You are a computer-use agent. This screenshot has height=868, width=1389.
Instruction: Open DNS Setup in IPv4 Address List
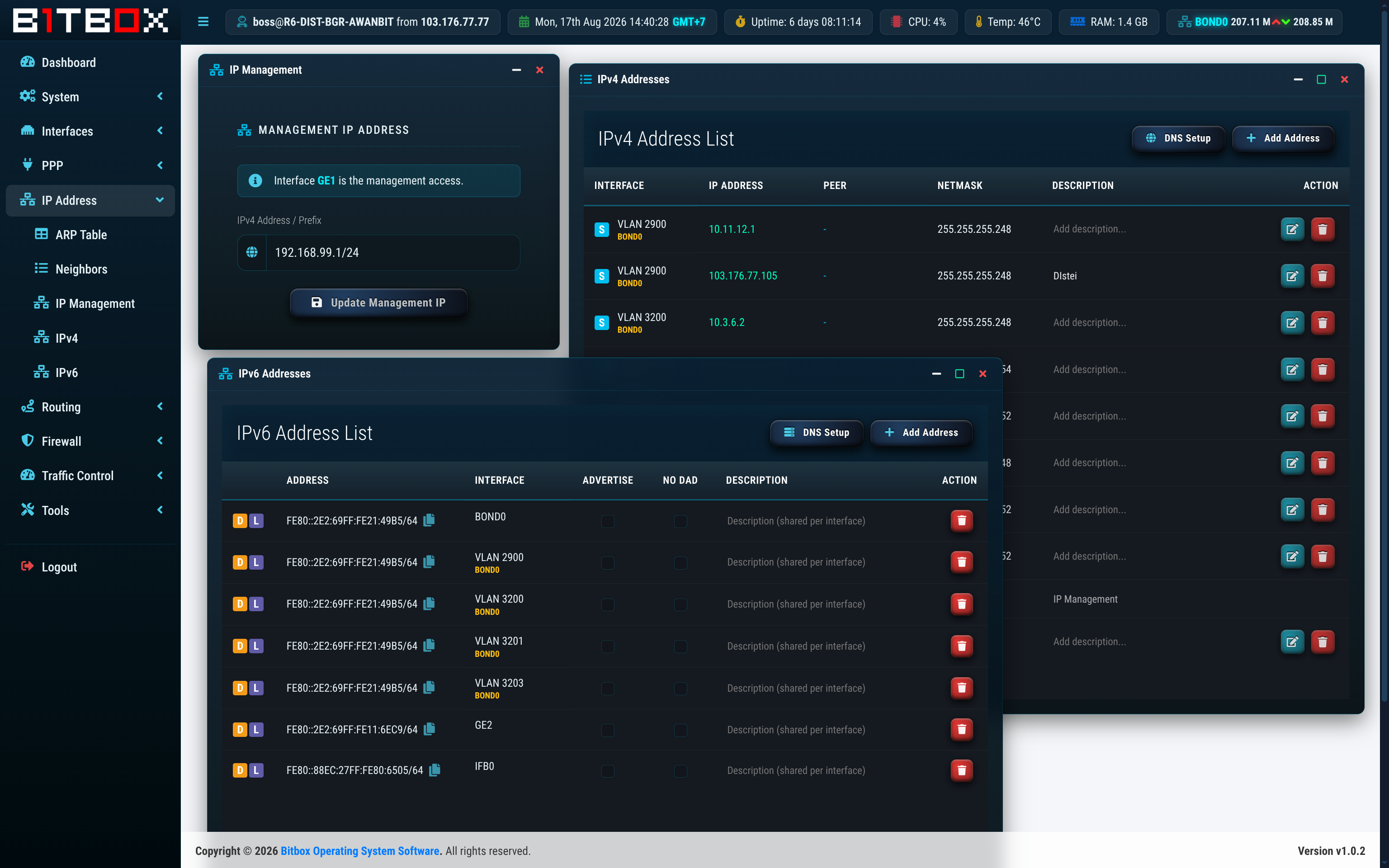[x=1178, y=138]
